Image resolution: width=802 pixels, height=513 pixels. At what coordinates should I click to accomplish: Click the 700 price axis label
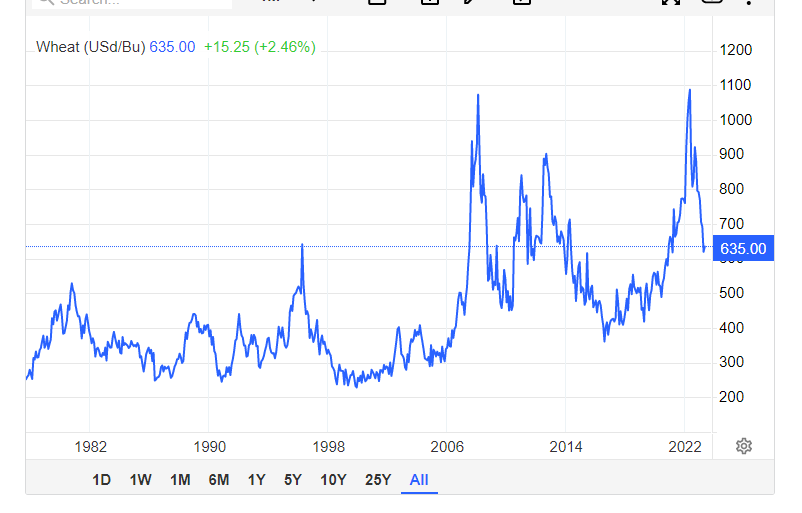731,224
